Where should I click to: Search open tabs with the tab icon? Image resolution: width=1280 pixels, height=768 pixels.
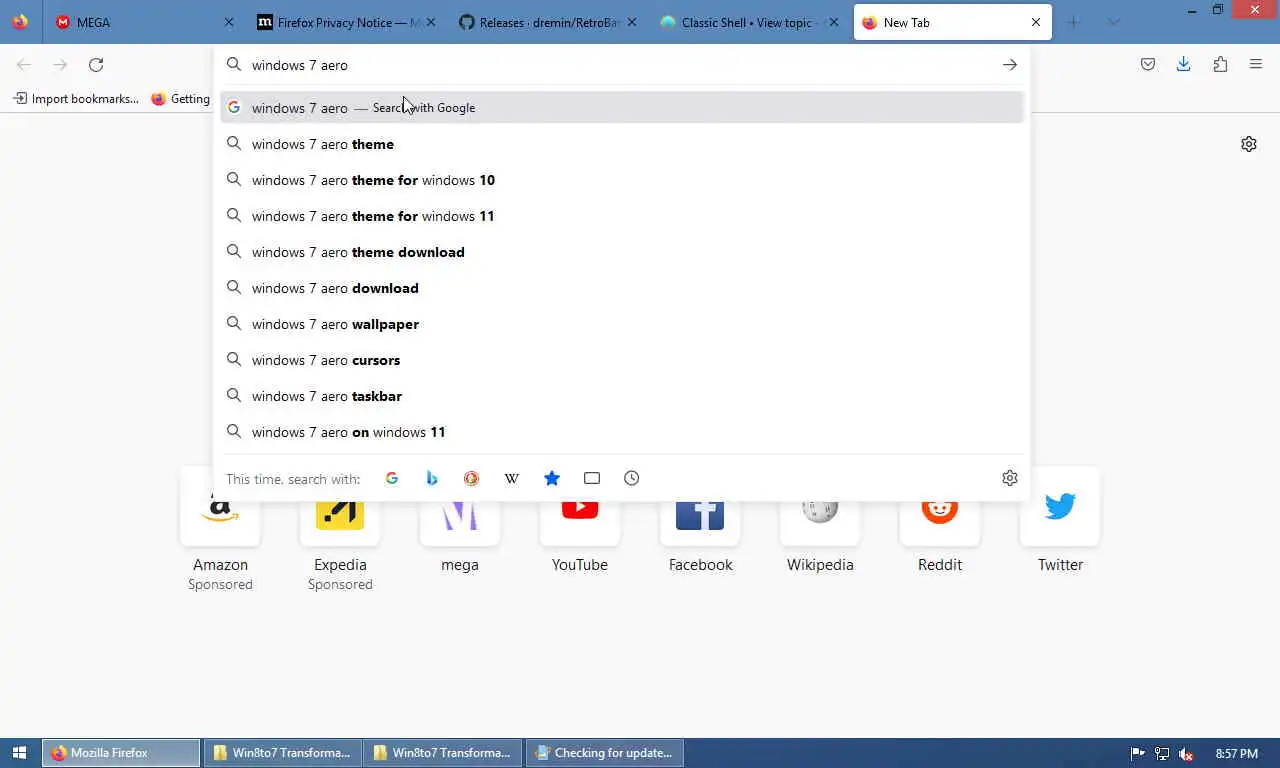click(592, 478)
